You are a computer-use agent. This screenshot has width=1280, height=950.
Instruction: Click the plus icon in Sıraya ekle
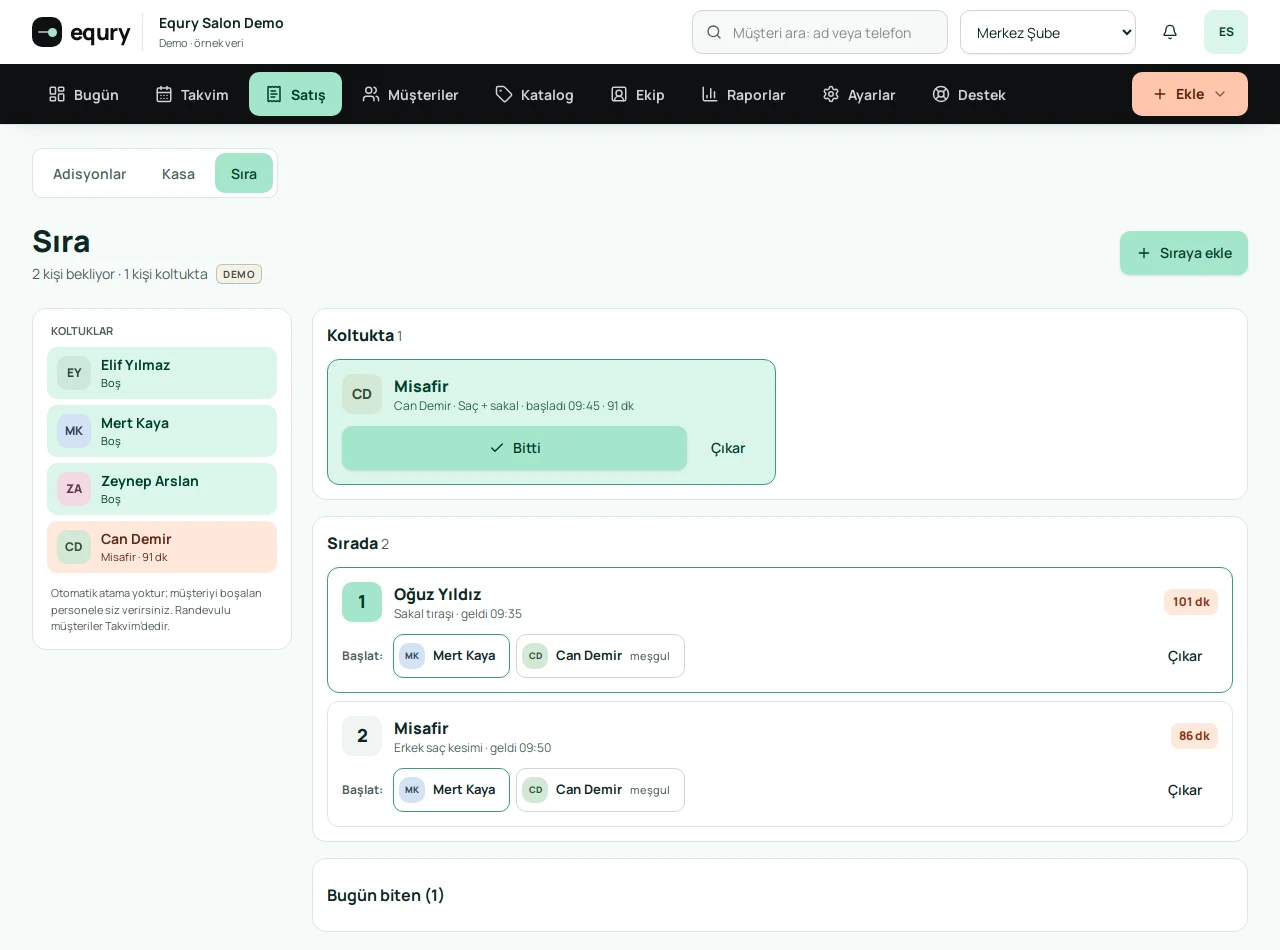pos(1144,253)
